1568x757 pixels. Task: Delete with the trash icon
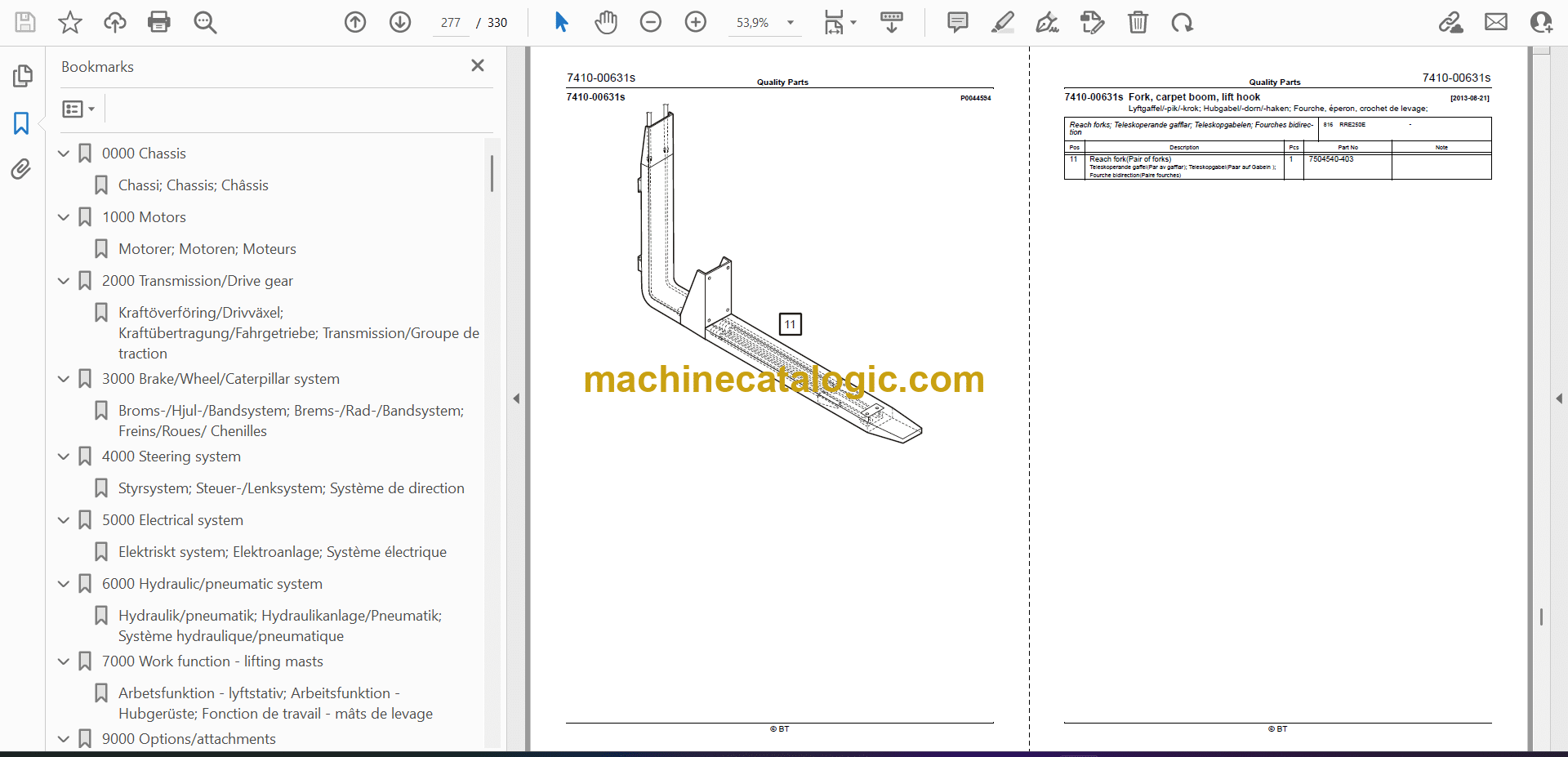click(x=1138, y=22)
